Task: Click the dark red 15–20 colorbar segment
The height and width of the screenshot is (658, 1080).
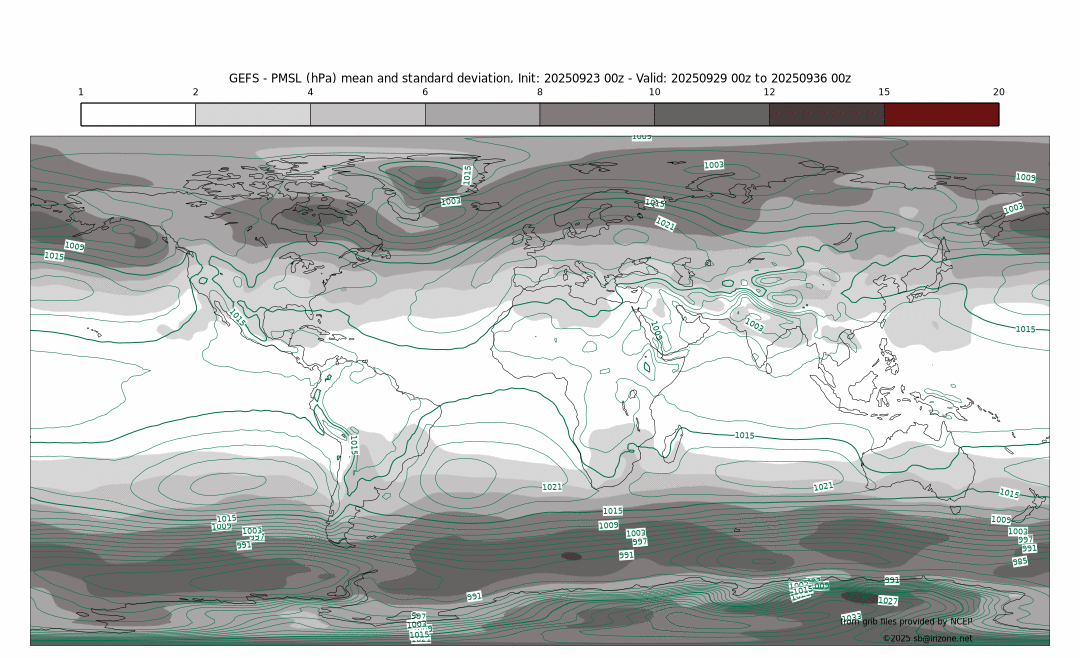Action: click(x=941, y=114)
